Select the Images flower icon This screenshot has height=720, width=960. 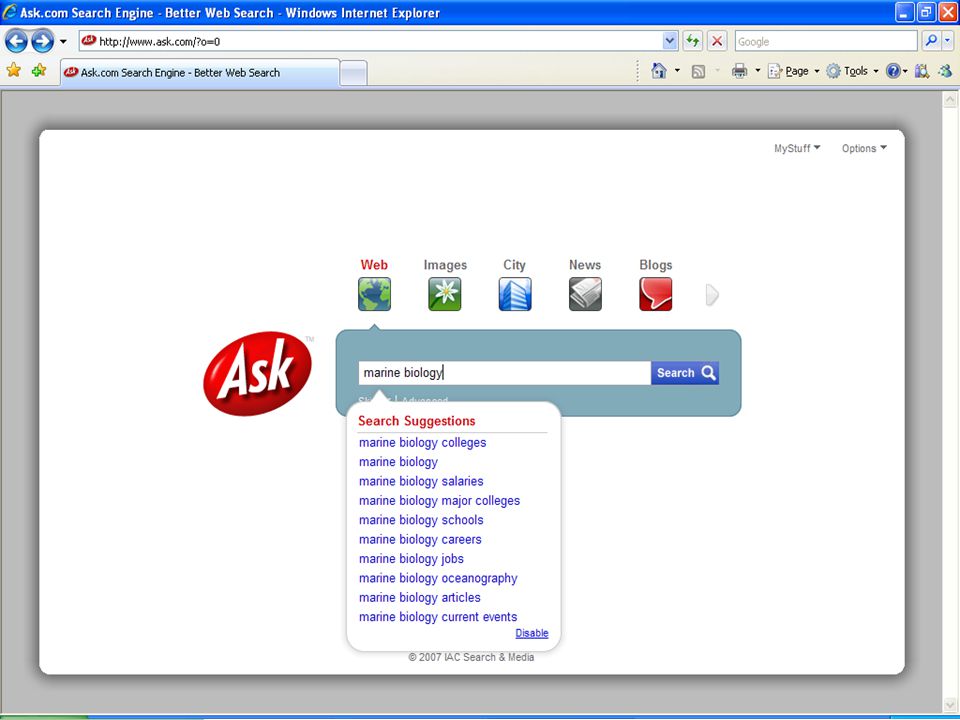pos(444,294)
